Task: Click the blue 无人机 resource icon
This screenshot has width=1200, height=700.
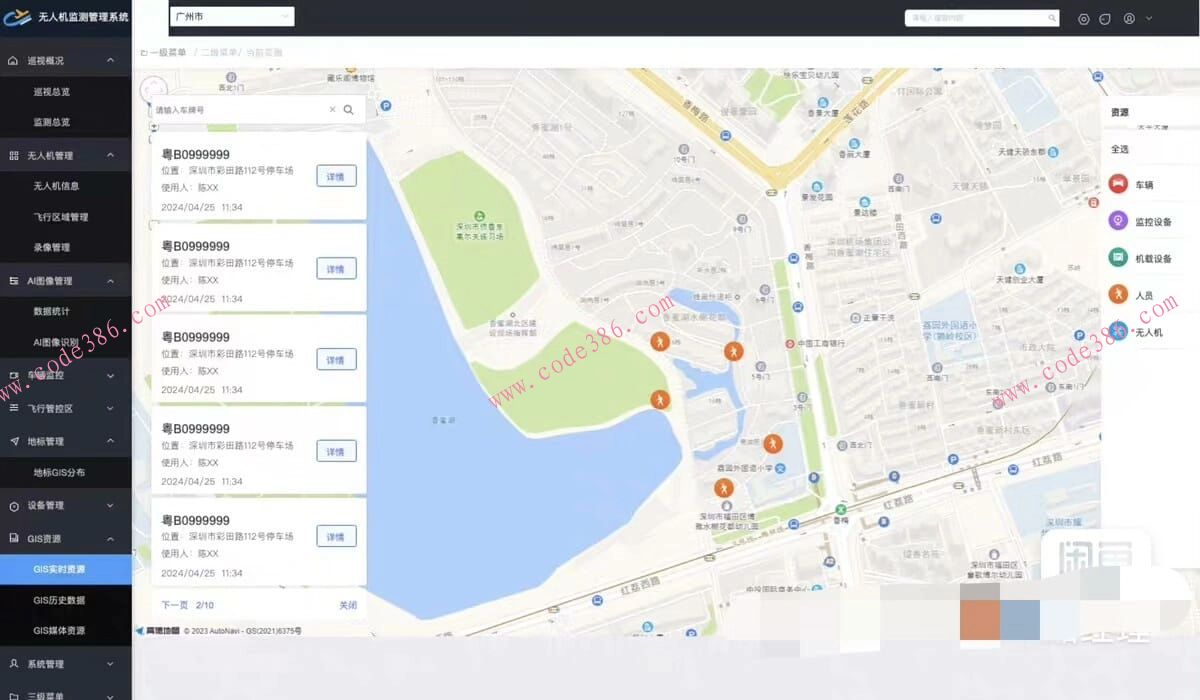Action: pyautogui.click(x=1118, y=330)
